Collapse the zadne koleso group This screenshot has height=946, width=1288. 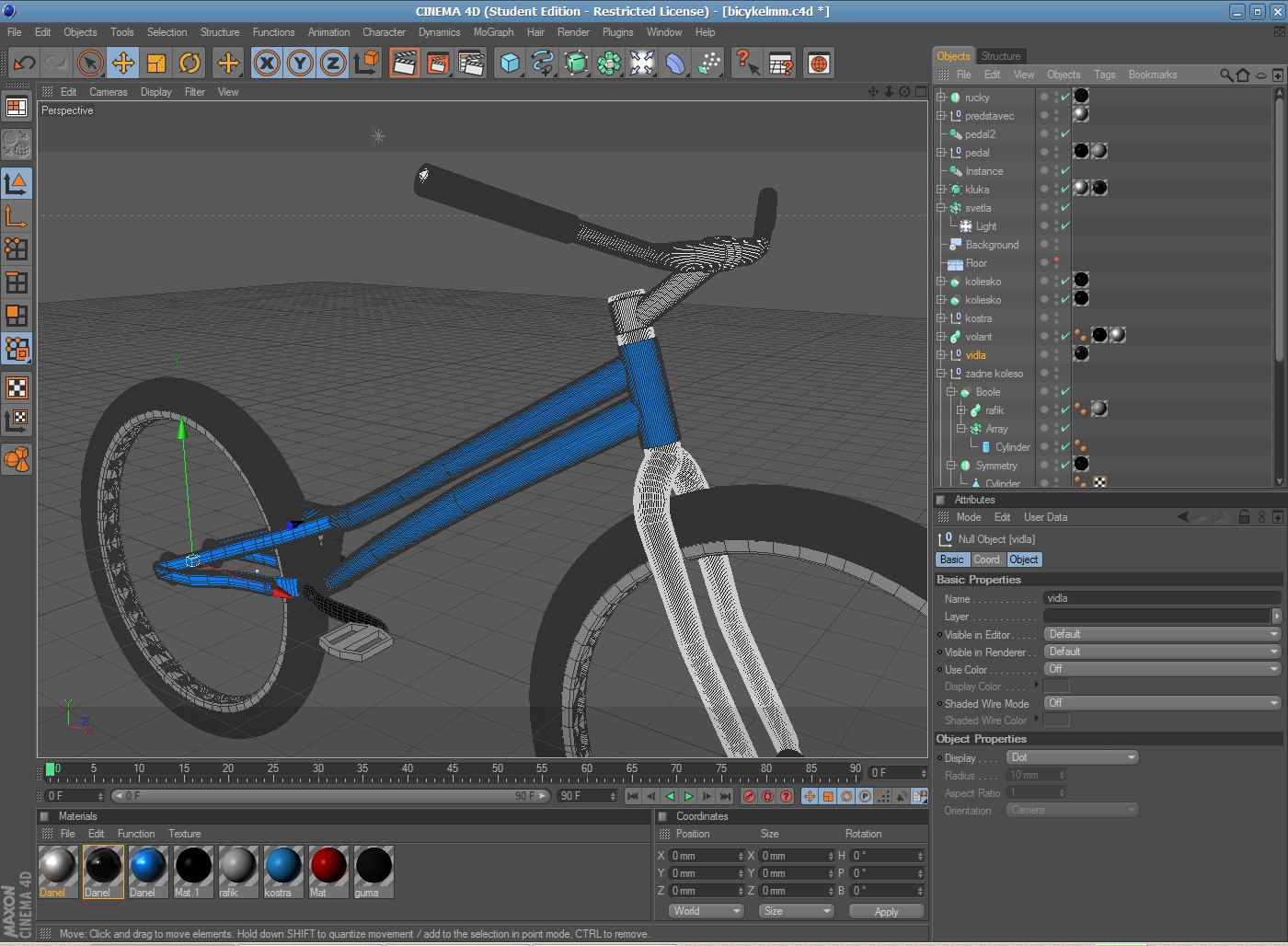941,374
